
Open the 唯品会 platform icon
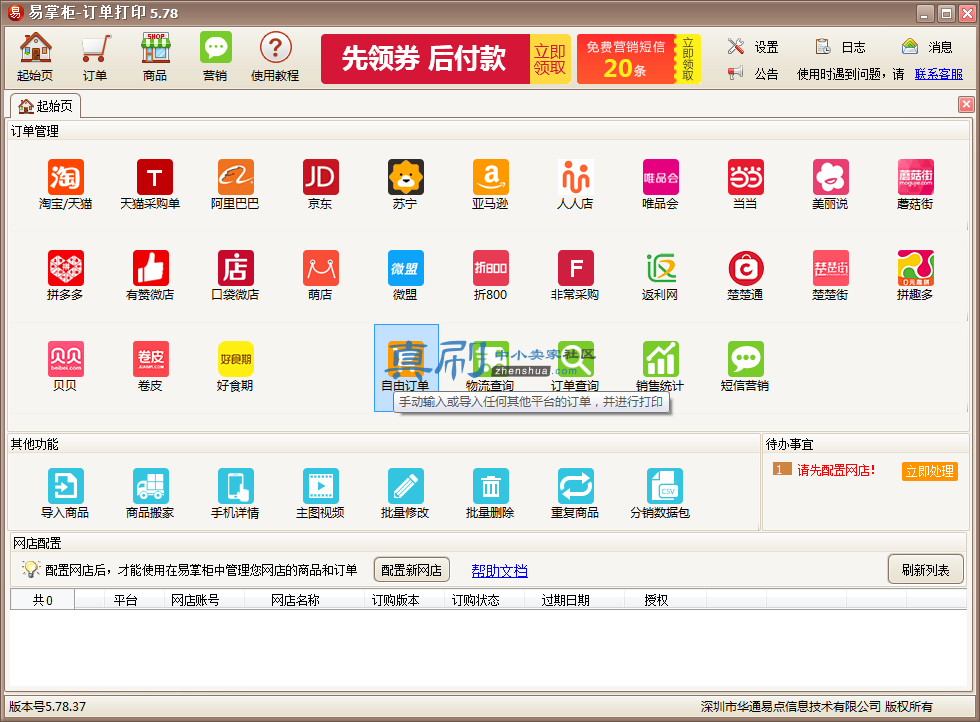(x=660, y=184)
